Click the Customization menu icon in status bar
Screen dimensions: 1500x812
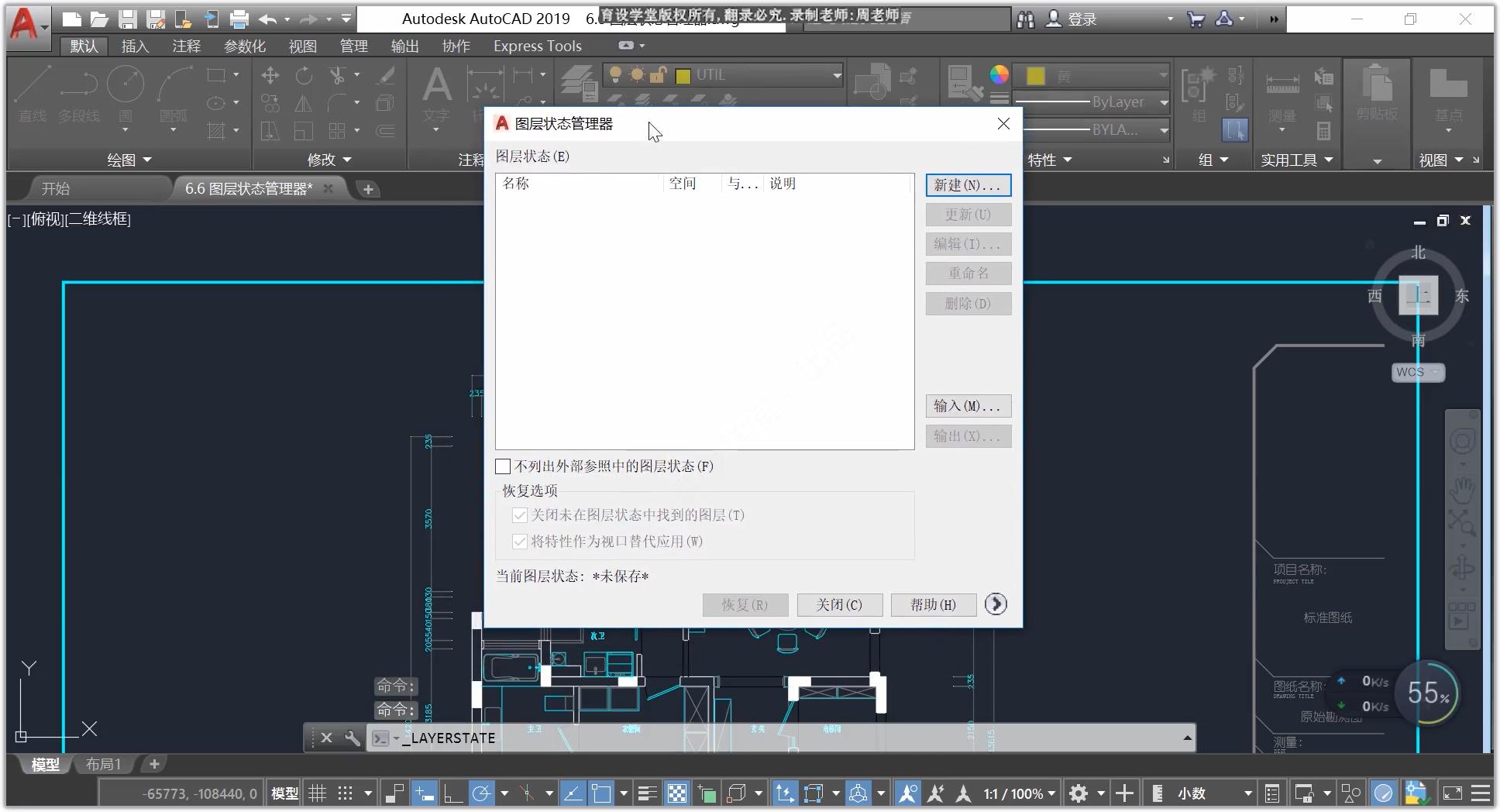(1481, 793)
